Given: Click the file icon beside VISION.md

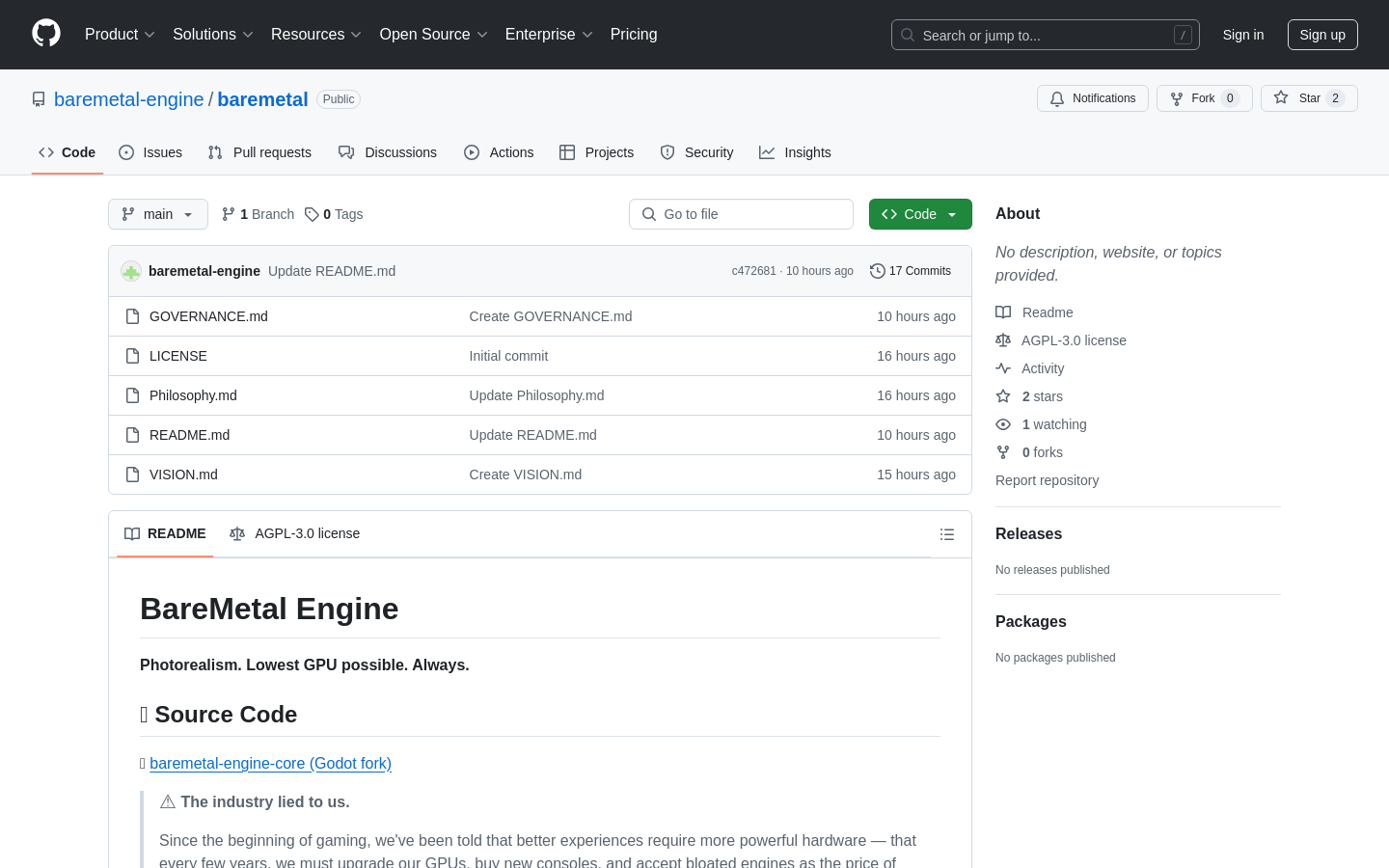Looking at the screenshot, I should coord(133,475).
